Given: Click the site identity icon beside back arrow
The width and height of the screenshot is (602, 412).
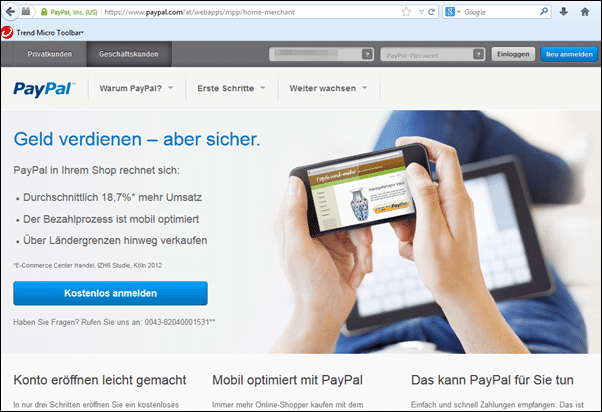Looking at the screenshot, I should (26, 12).
